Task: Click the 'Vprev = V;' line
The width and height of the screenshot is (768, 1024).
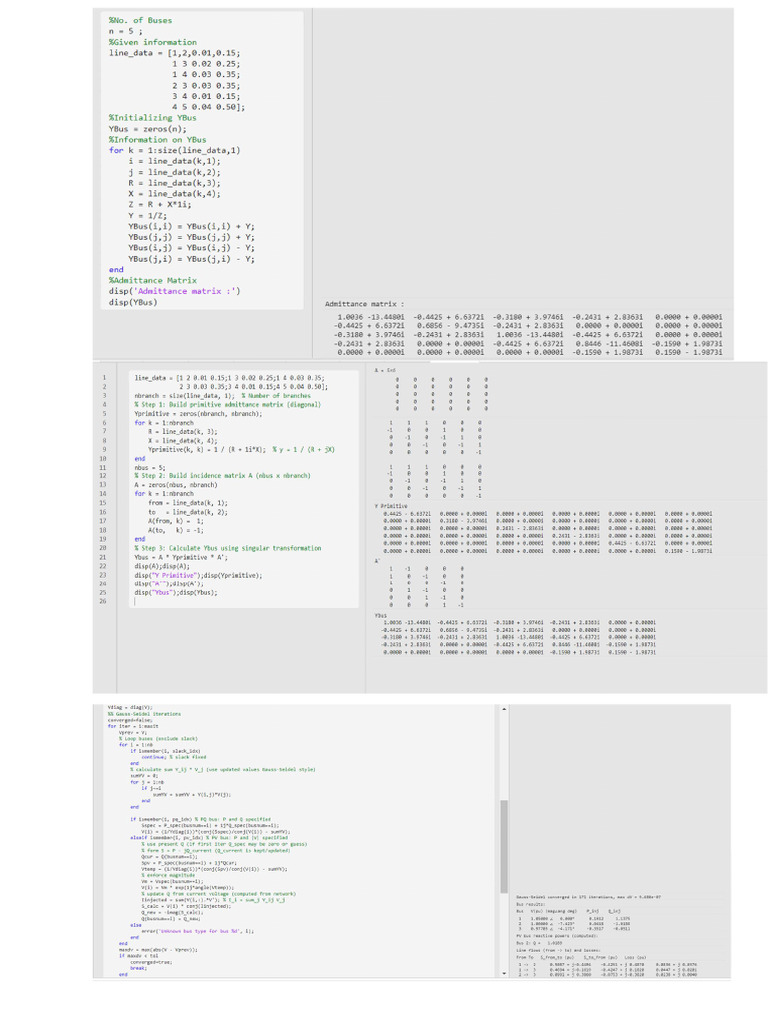Action: (132, 732)
